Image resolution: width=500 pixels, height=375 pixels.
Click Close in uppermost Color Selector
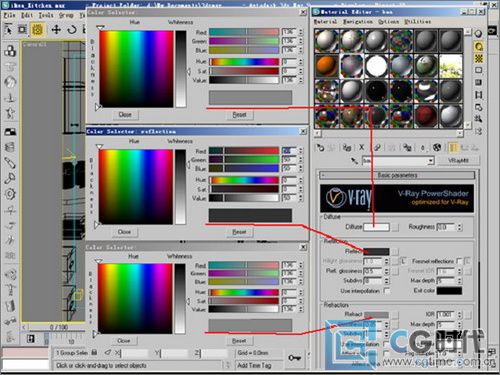(x=125, y=115)
